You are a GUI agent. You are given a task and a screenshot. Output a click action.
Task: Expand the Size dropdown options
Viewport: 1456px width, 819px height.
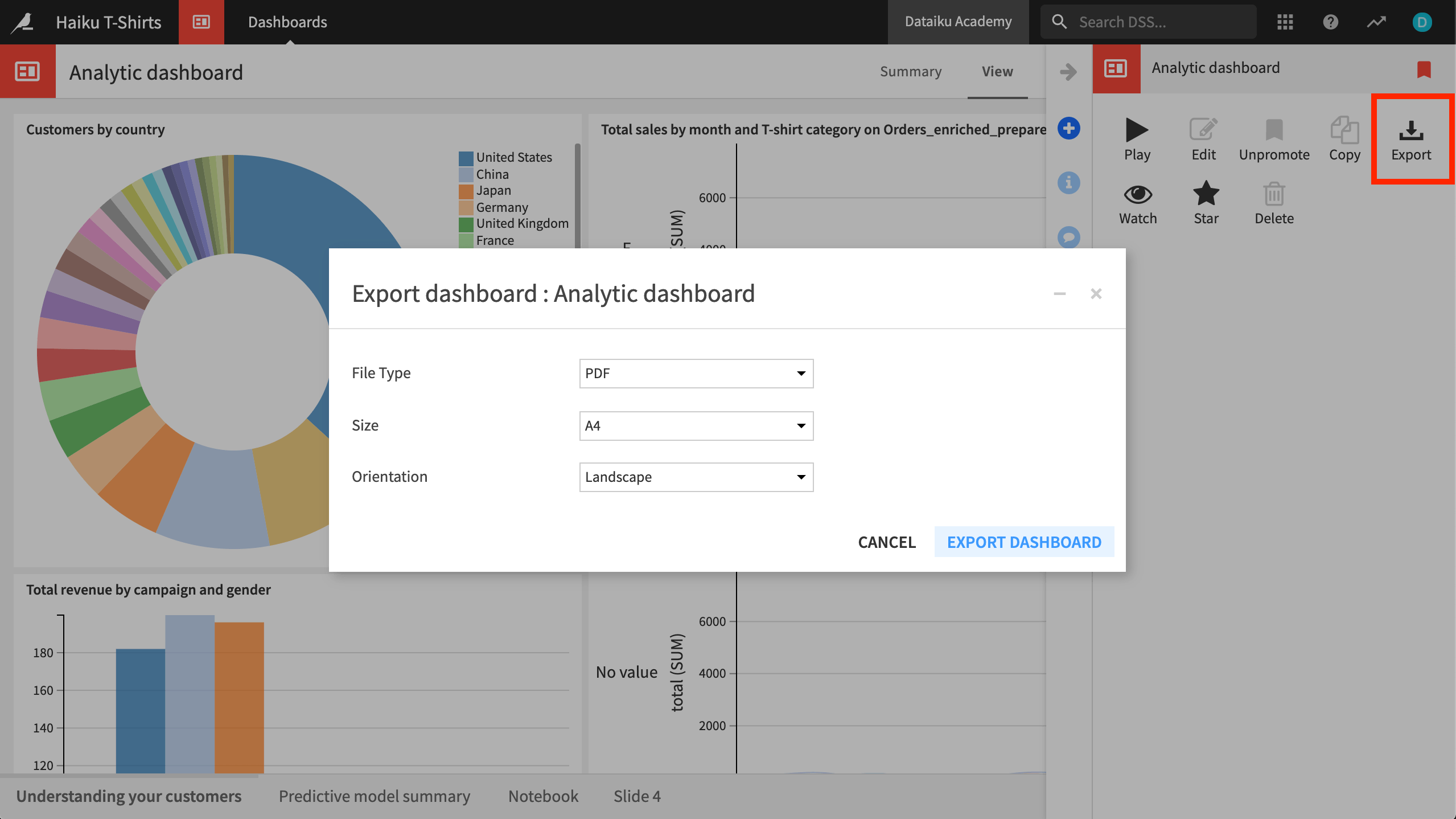(696, 425)
